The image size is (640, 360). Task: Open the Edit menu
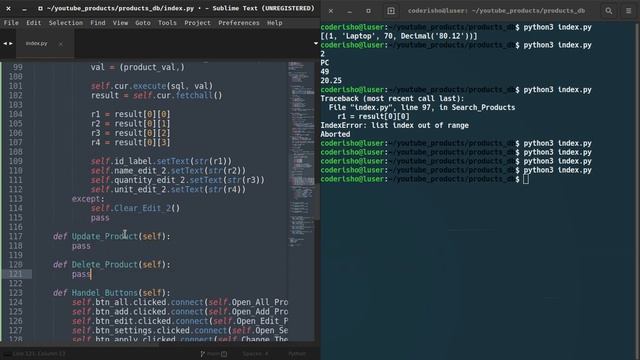[x=33, y=23]
